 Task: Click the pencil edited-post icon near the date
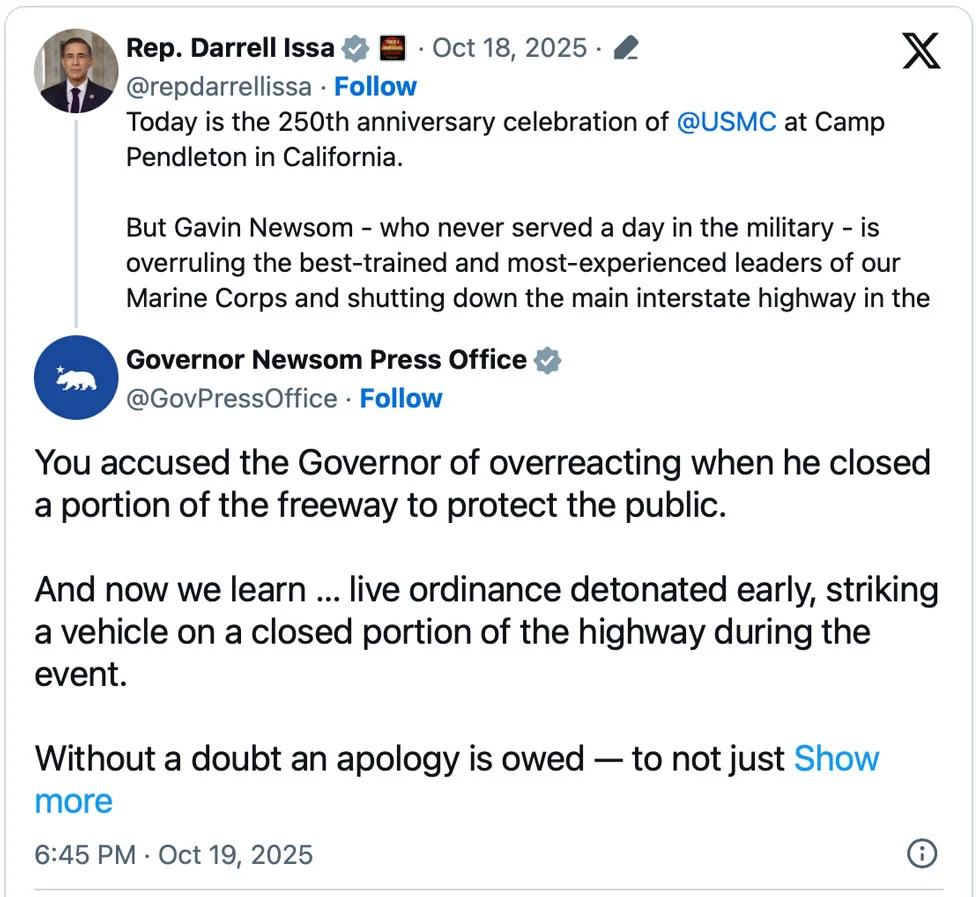[x=625, y=47]
